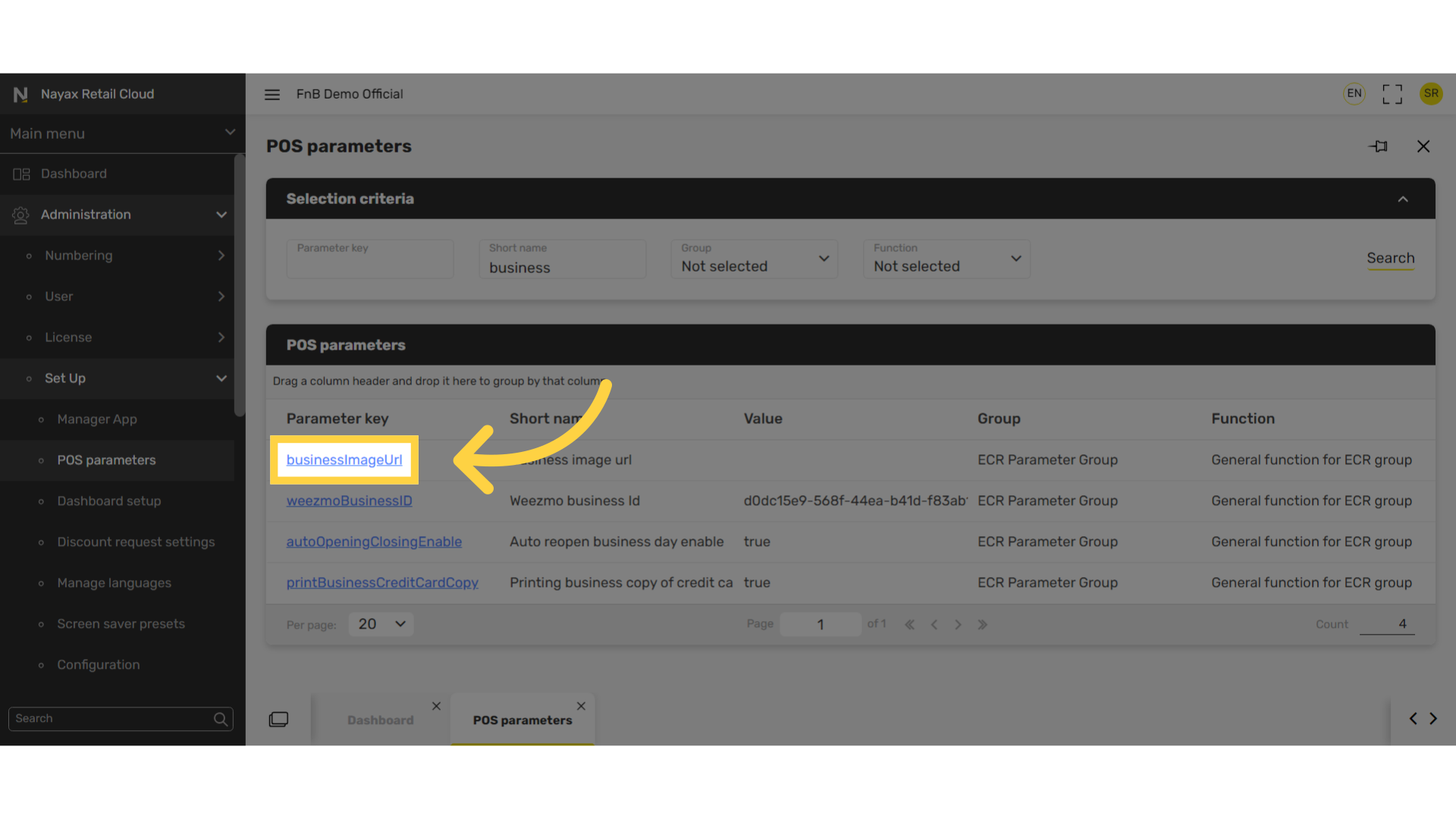Open the businessImageUrl parameter link
1456x819 pixels.
coord(344,460)
